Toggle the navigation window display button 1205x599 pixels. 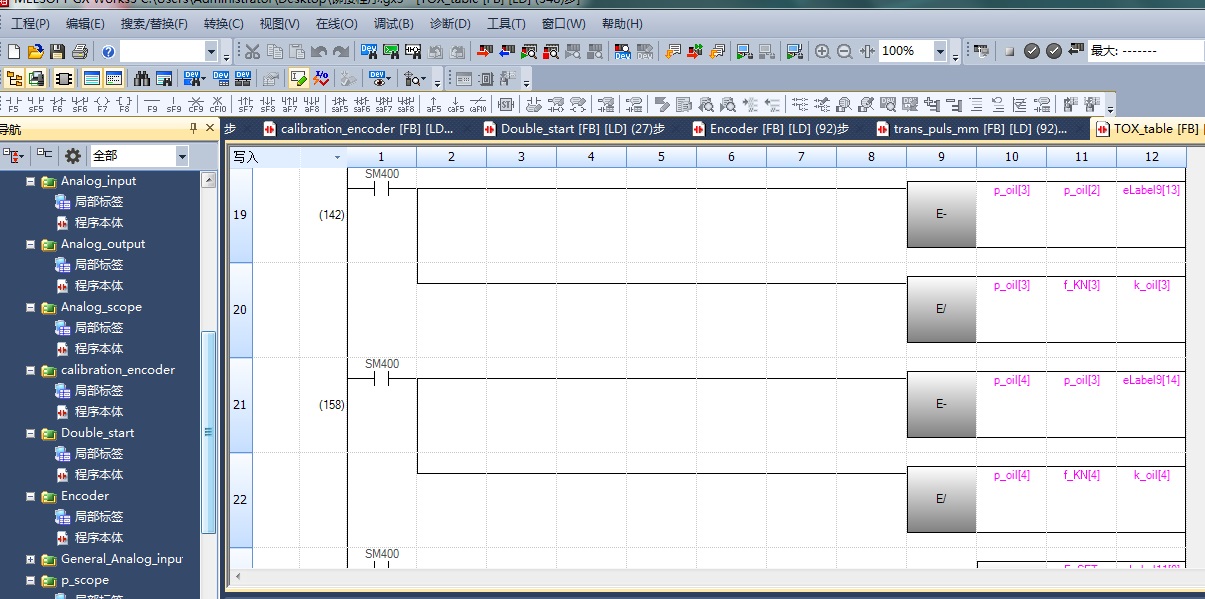tap(14, 78)
